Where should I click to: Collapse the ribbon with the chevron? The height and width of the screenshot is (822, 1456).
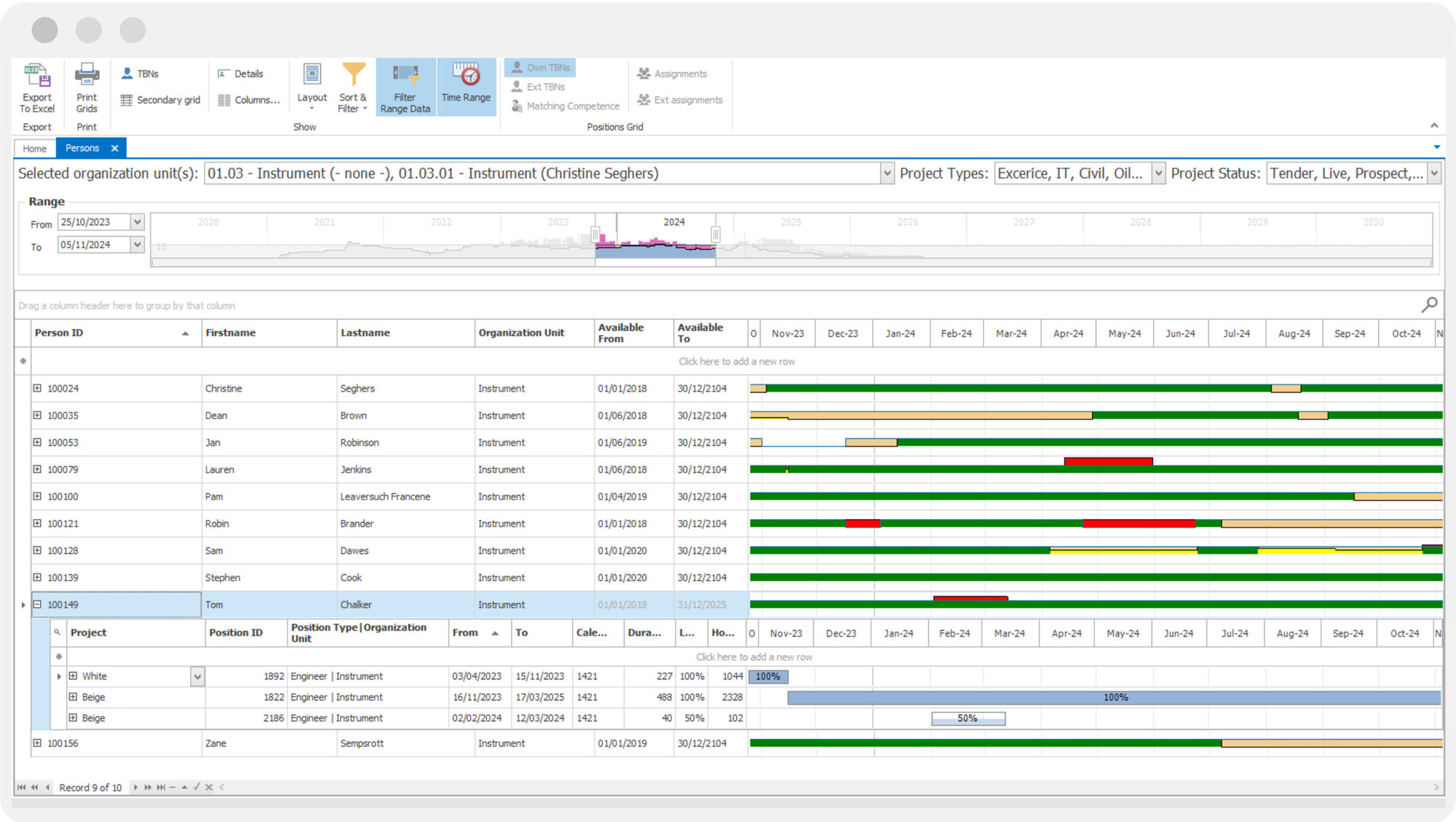(x=1434, y=126)
